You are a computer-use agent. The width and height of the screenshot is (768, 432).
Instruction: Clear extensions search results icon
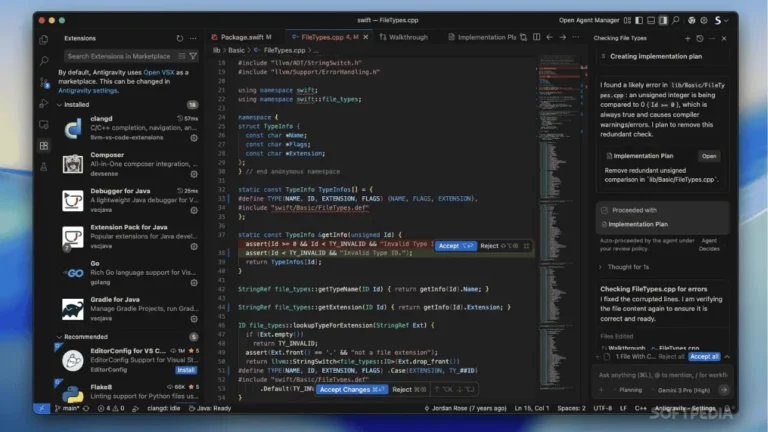(x=182, y=56)
